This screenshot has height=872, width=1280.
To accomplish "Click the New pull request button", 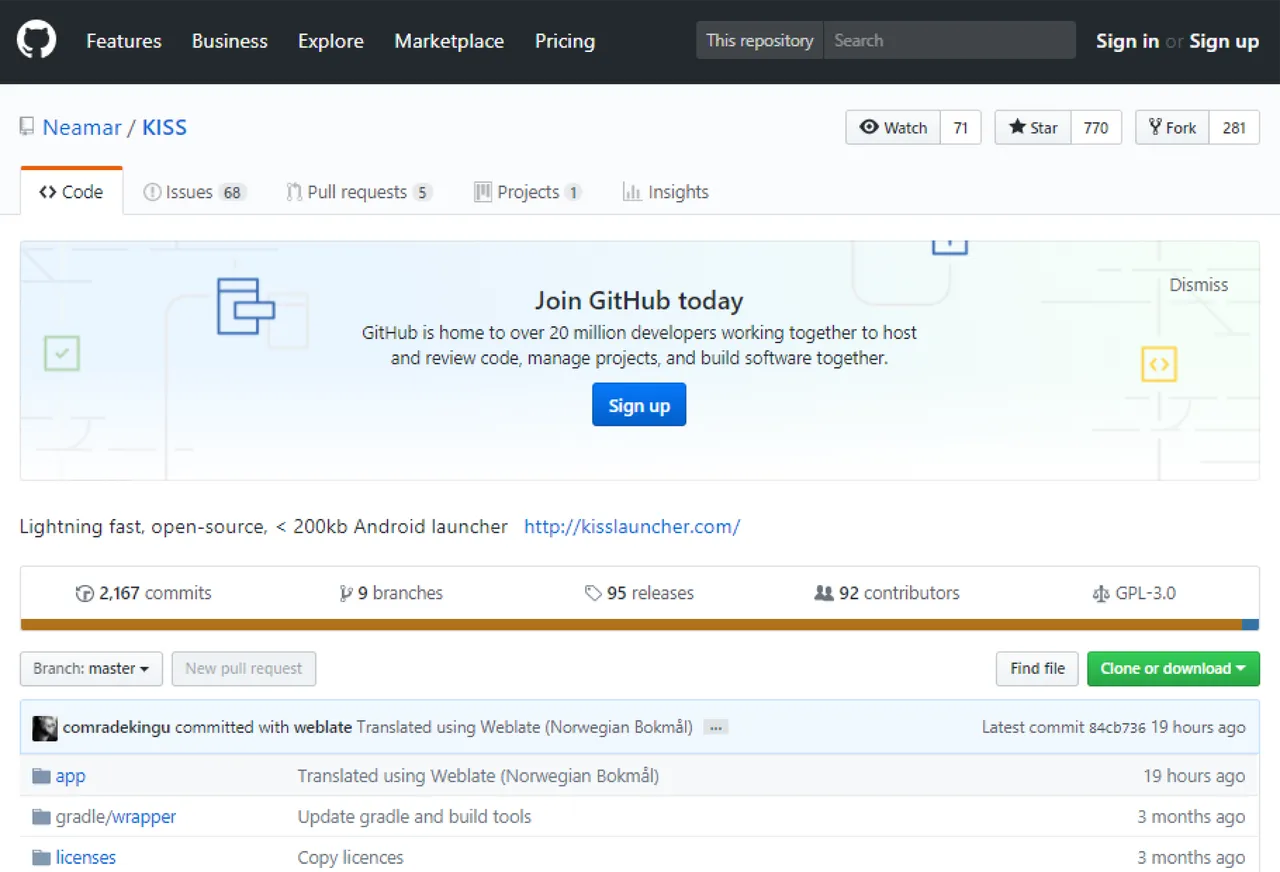I will (244, 669).
